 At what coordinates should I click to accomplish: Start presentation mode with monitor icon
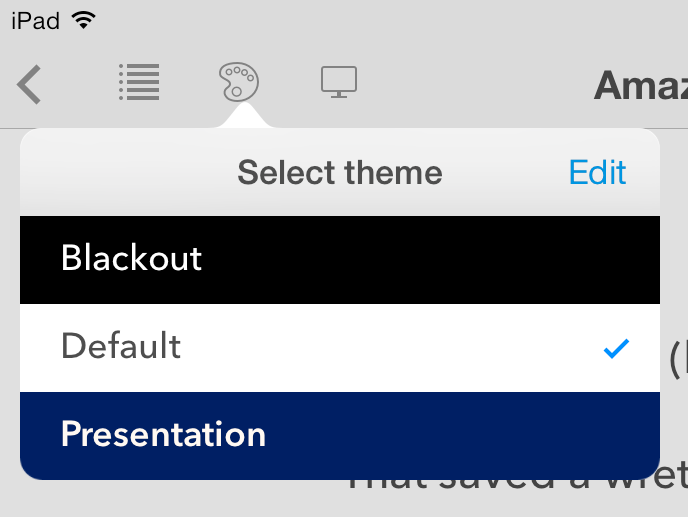339,82
